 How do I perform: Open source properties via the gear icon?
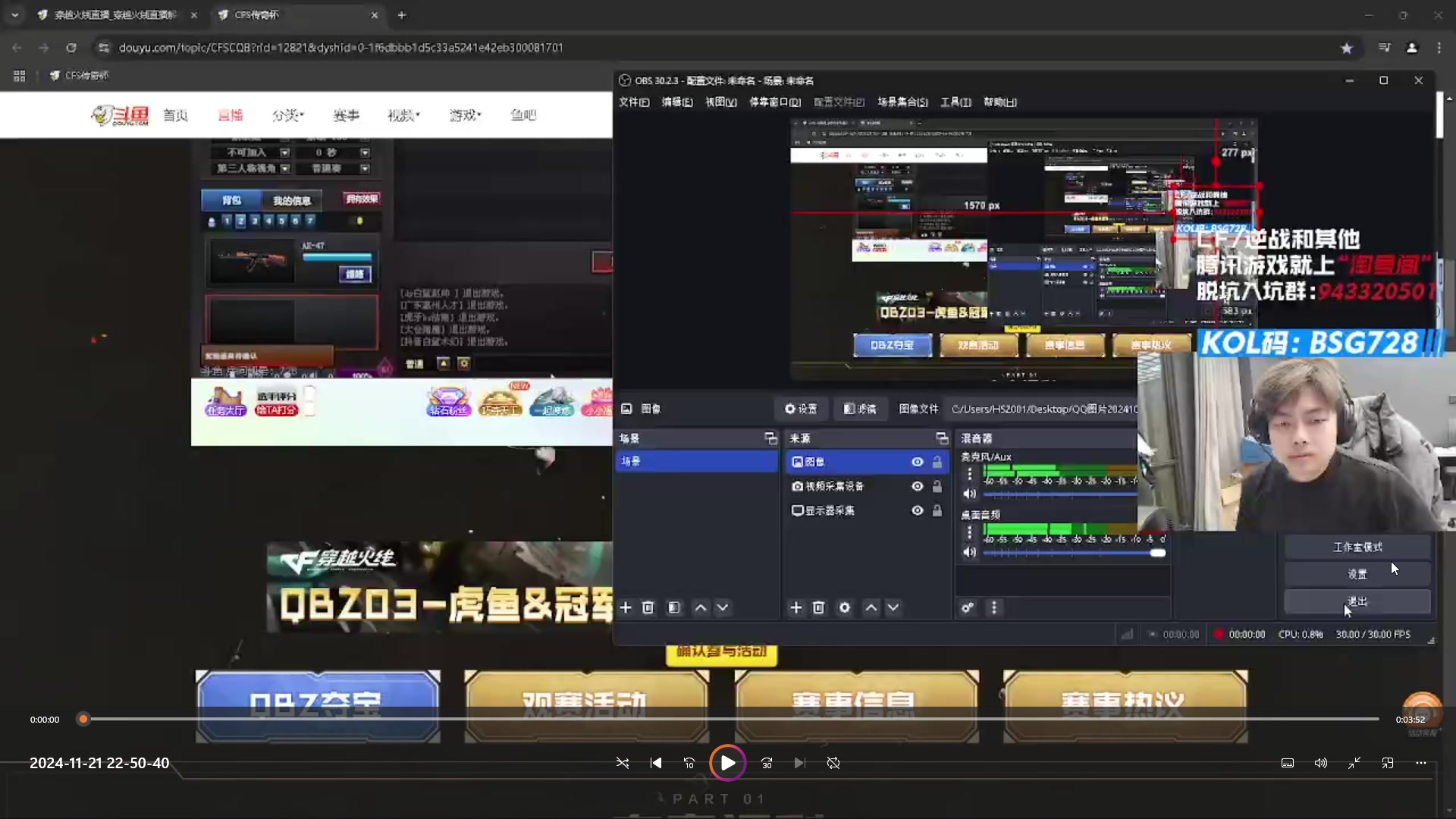point(845,607)
